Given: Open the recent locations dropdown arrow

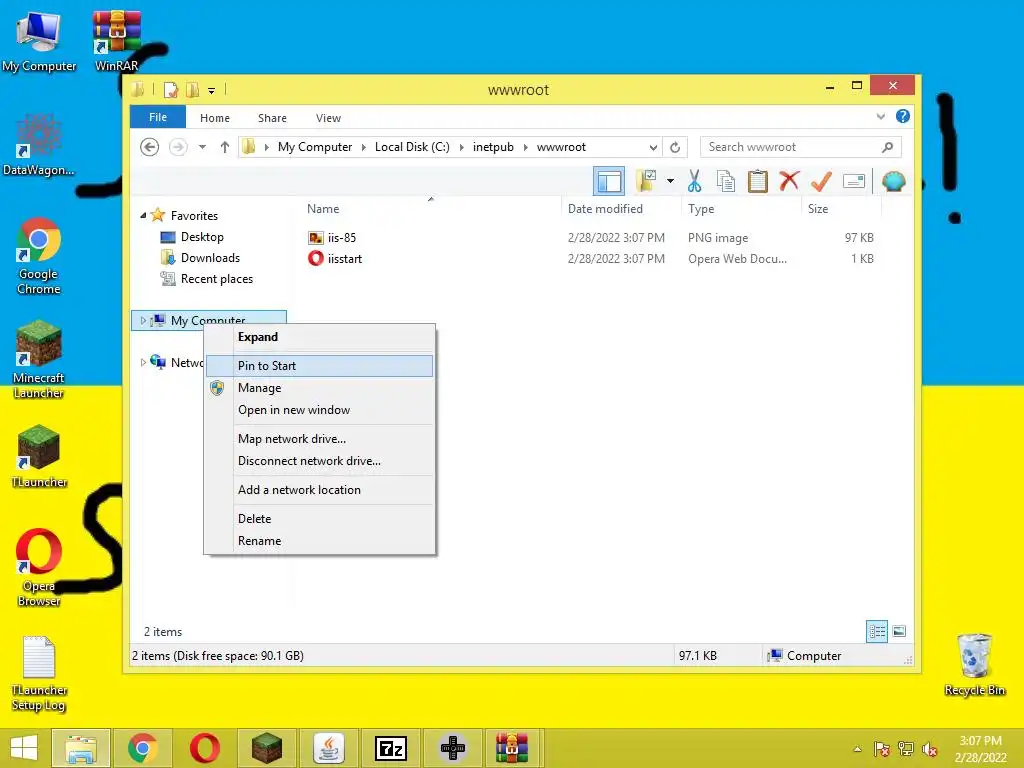Looking at the screenshot, I should click(202, 147).
